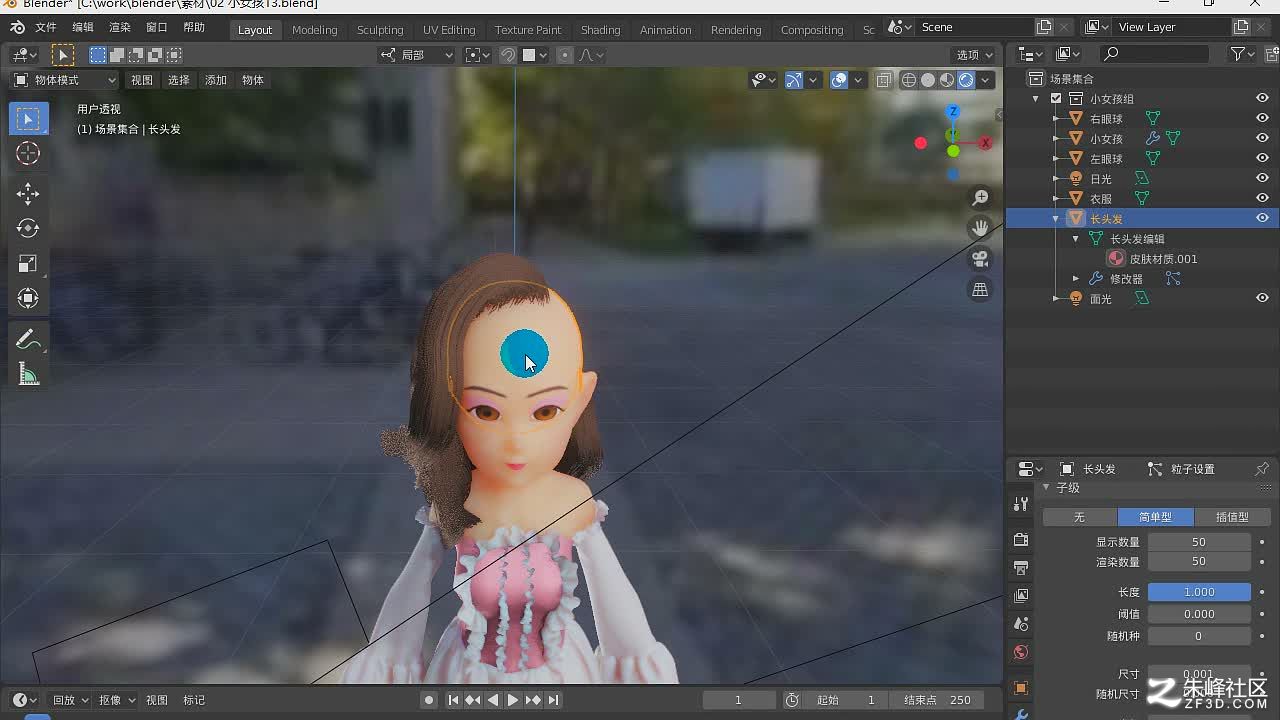Open the 渲染 menu

coord(120,28)
